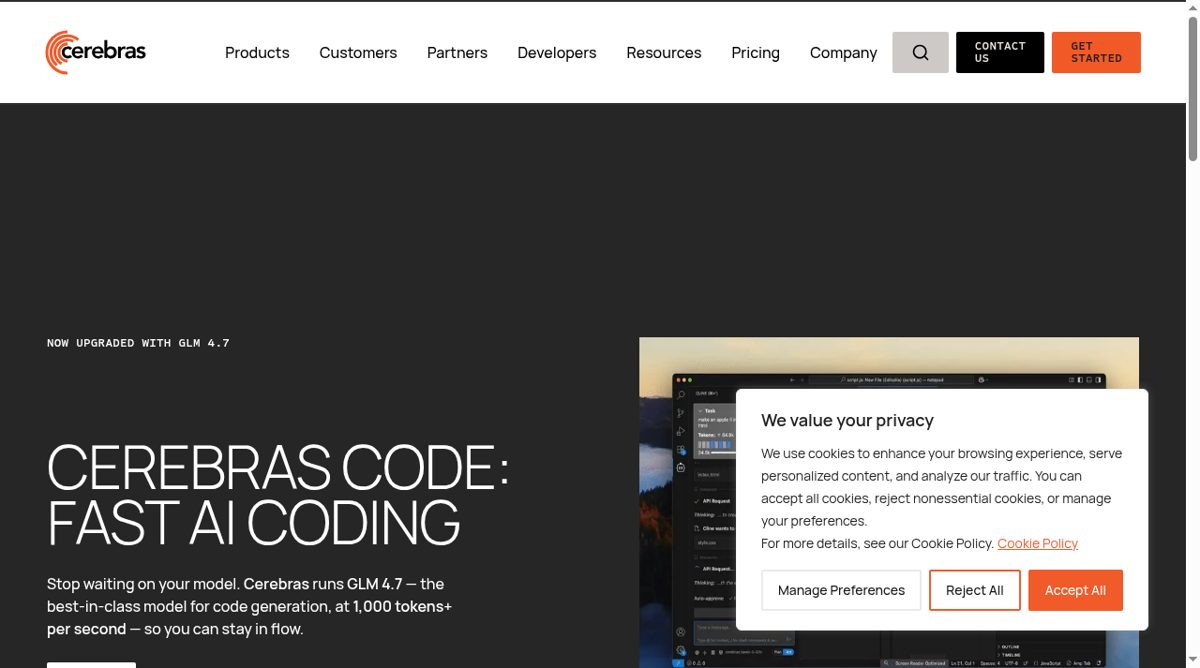Image resolution: width=1200 pixels, height=668 pixels.
Task: Click the 'Cerebras Code: Fast AI Coding' headline
Action: coord(278,494)
